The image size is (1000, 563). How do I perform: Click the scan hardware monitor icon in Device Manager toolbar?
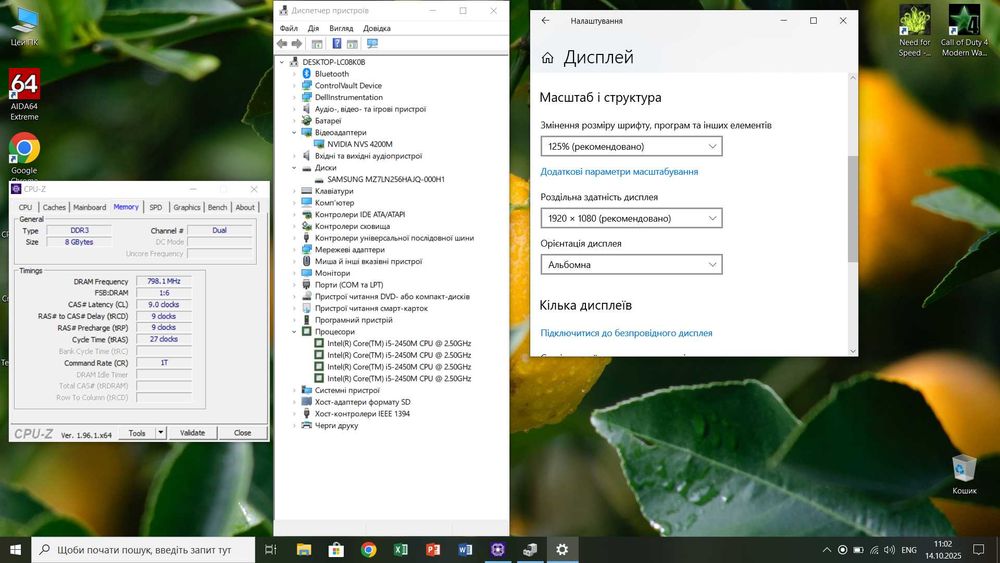click(x=372, y=44)
